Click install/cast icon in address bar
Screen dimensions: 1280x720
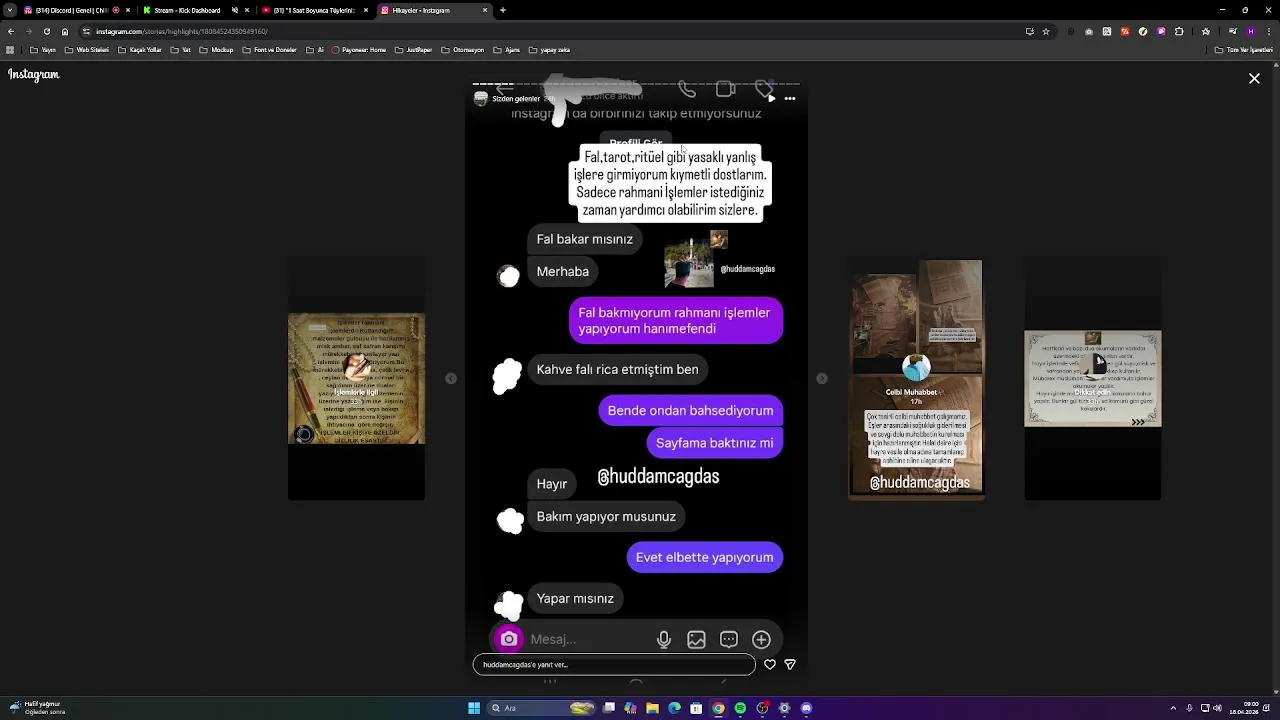click(1030, 31)
